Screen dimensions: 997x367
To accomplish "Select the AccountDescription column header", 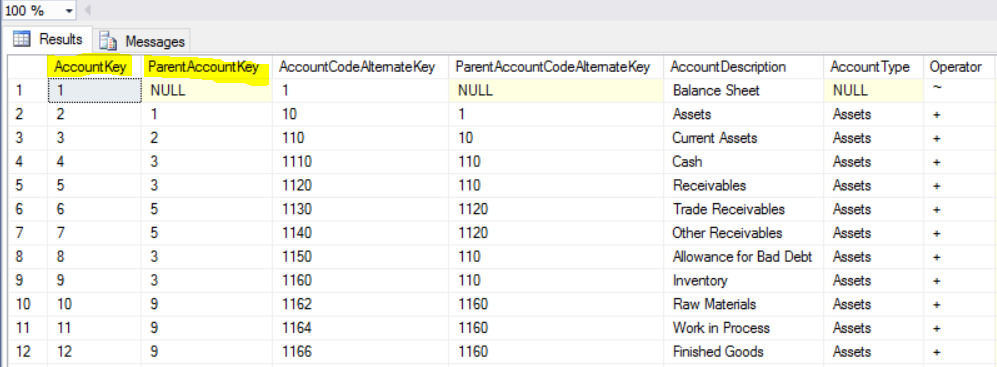I will (x=744, y=67).
